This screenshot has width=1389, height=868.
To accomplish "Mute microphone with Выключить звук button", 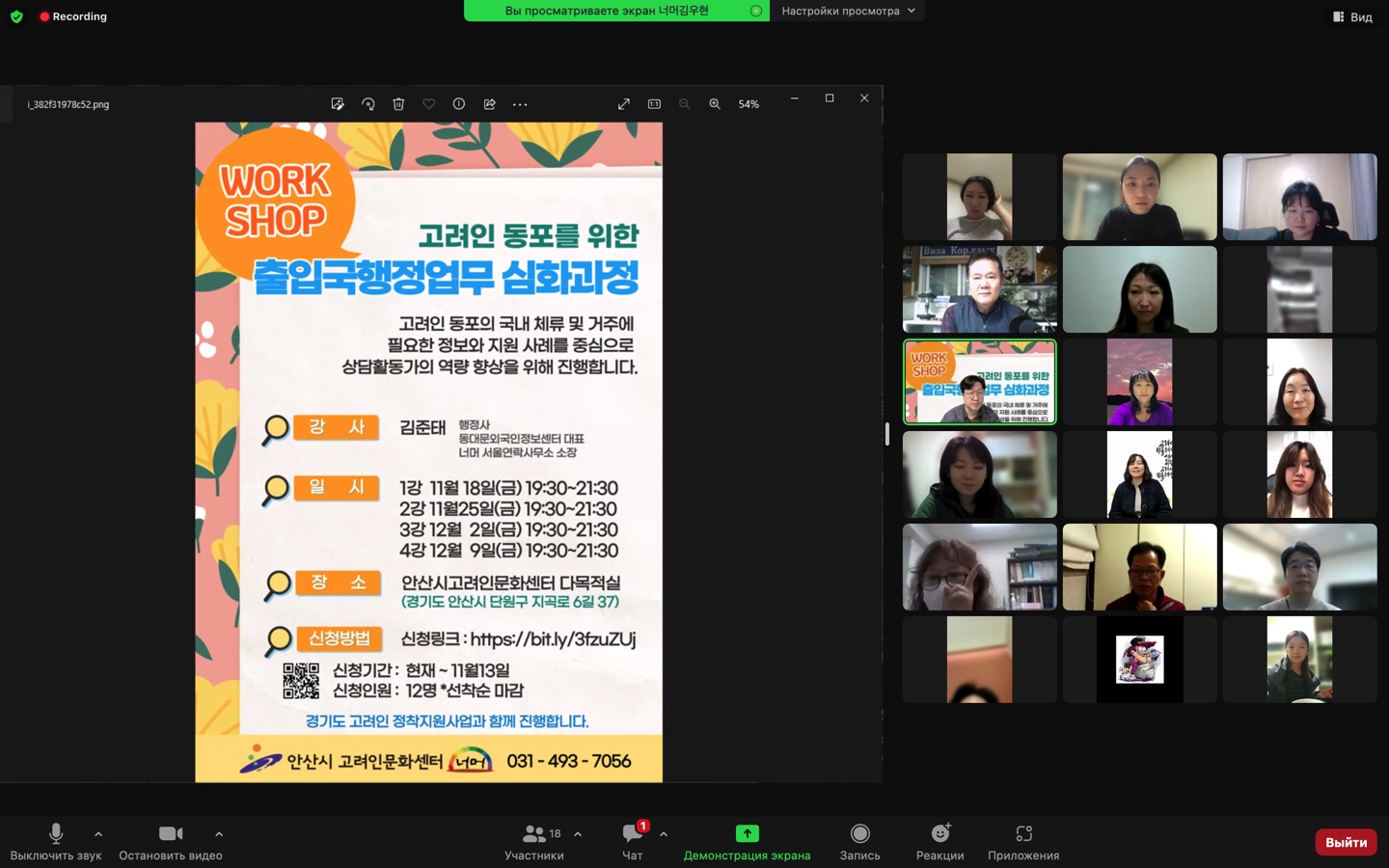I will click(x=56, y=841).
